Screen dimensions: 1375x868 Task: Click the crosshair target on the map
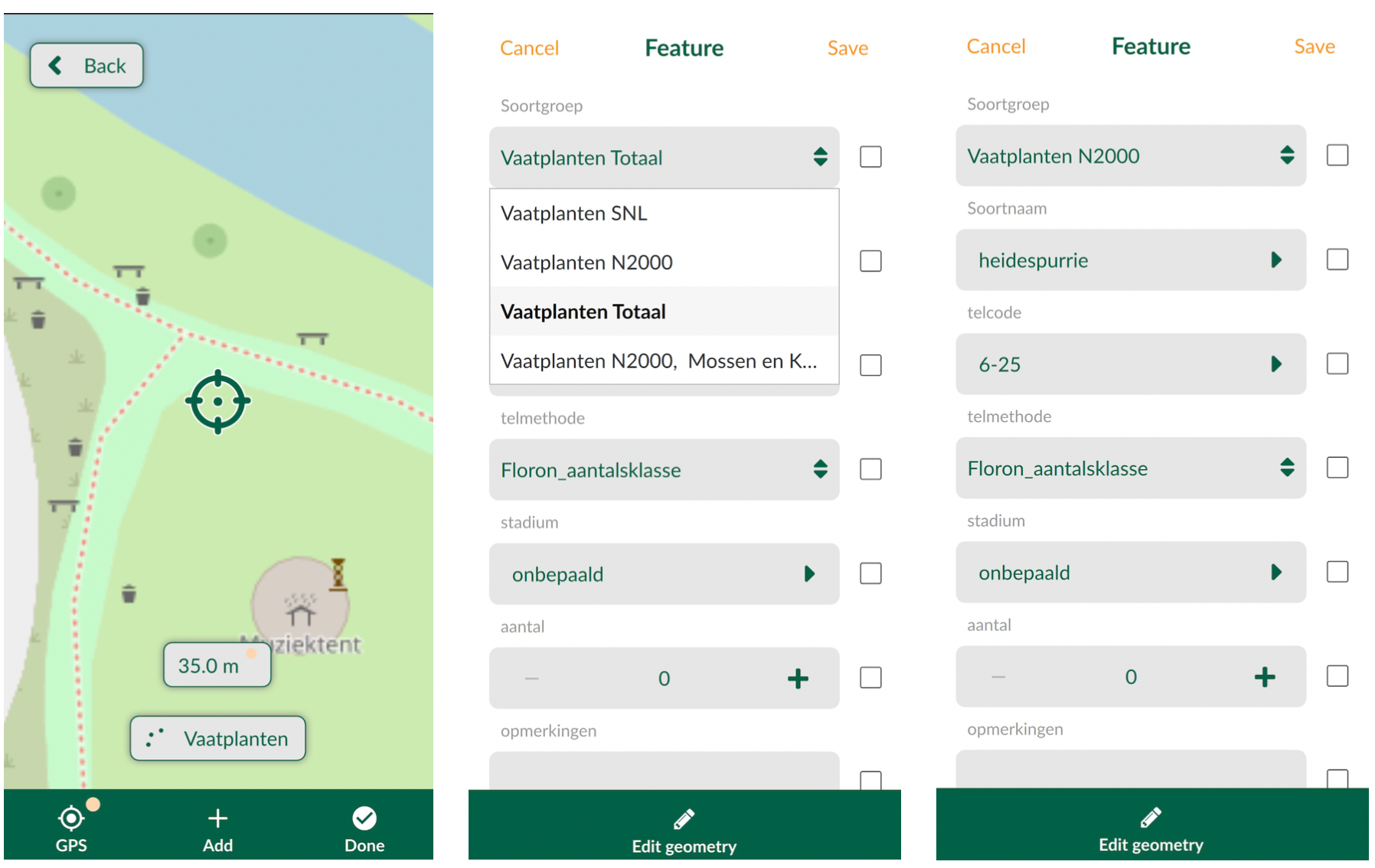[x=218, y=402]
